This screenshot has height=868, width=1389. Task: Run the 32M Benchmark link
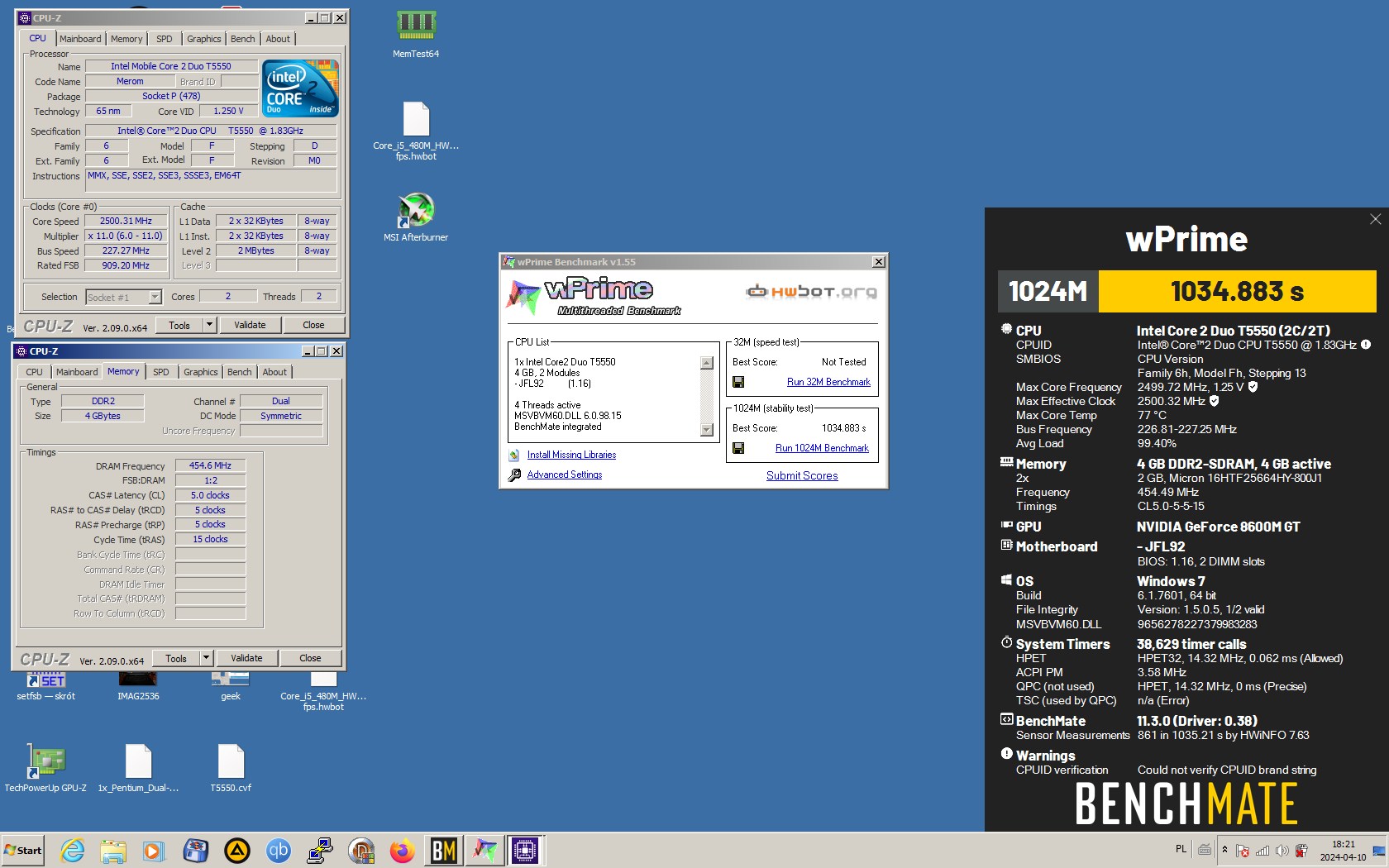click(x=828, y=382)
